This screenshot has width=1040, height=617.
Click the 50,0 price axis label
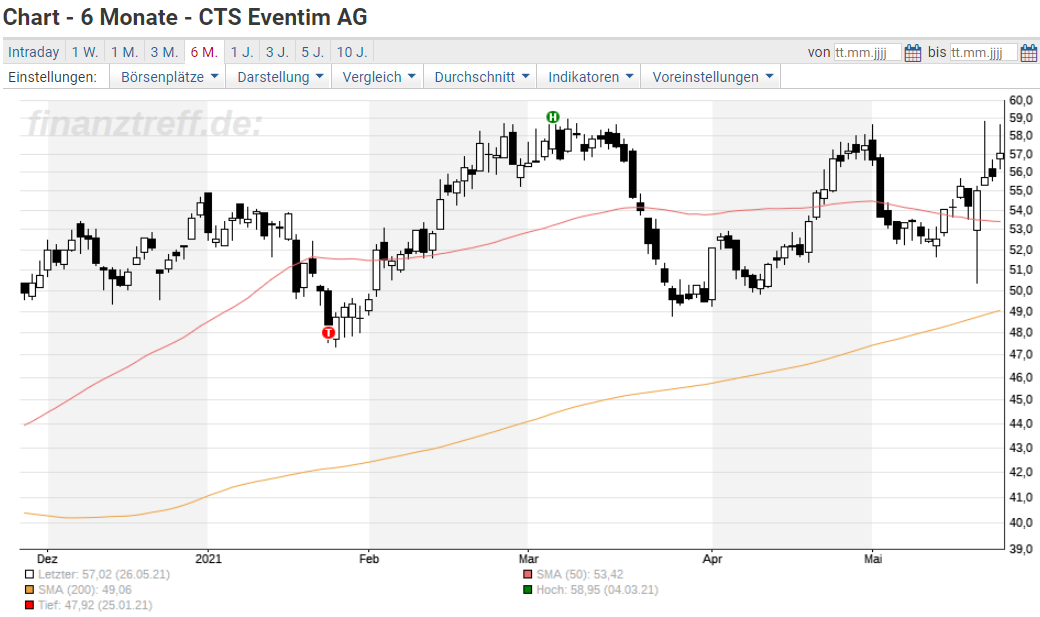coord(1021,290)
